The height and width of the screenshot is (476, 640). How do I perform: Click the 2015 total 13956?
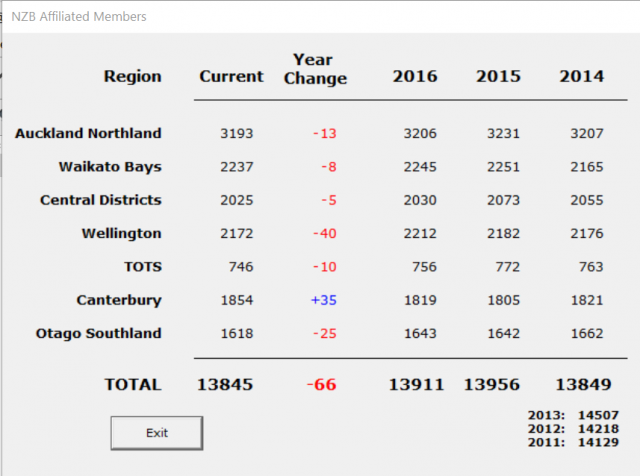(492, 385)
